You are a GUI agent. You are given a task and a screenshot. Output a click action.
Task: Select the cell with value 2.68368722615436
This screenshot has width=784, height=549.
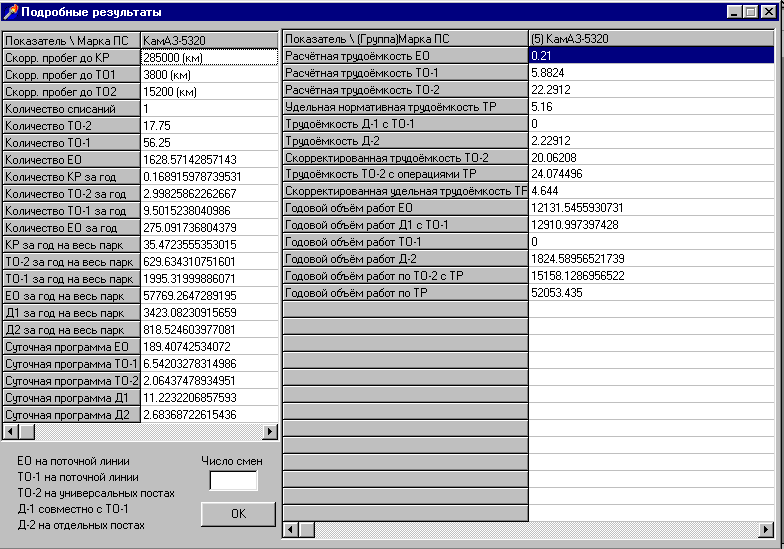210,414
